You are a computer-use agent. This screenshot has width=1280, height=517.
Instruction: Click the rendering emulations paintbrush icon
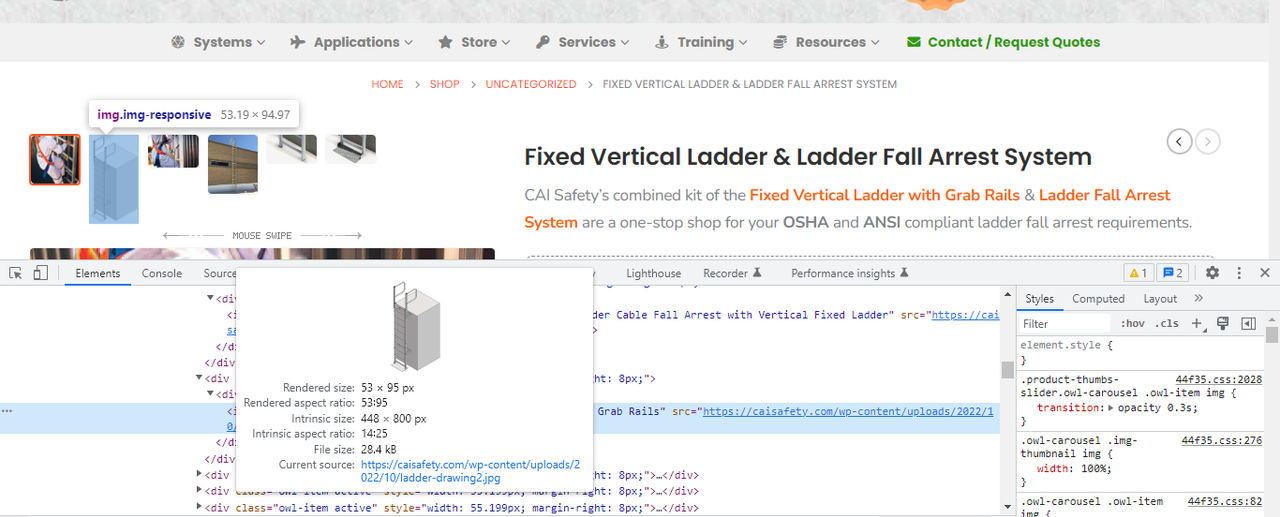tap(1222, 323)
